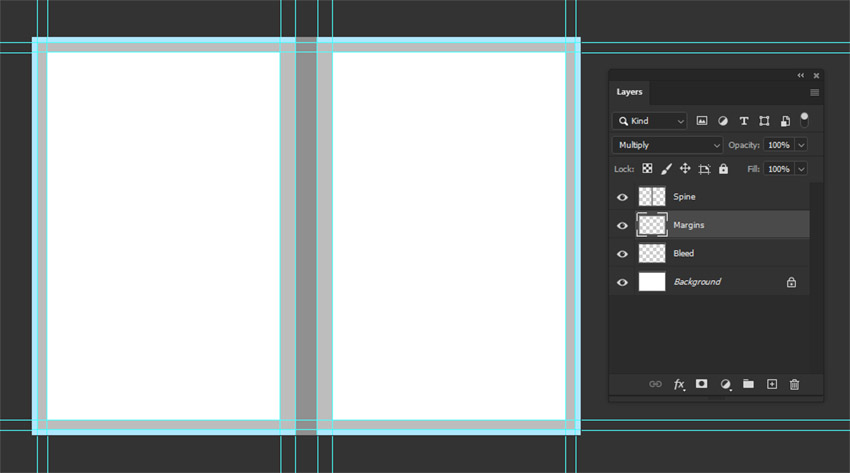
Task: Select the Spine layer name
Action: [684, 197]
